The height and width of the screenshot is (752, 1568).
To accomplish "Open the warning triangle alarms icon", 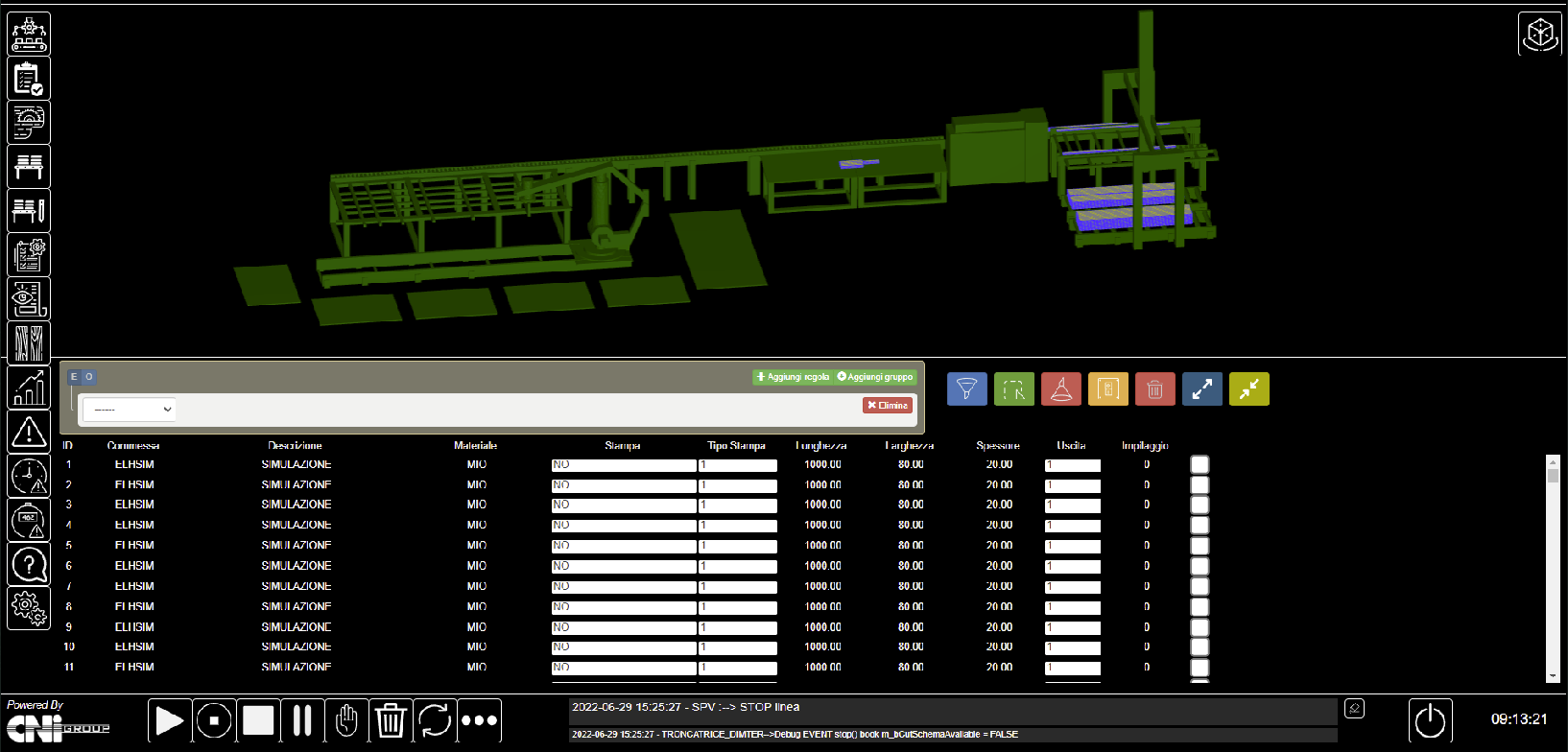I will coord(29,432).
